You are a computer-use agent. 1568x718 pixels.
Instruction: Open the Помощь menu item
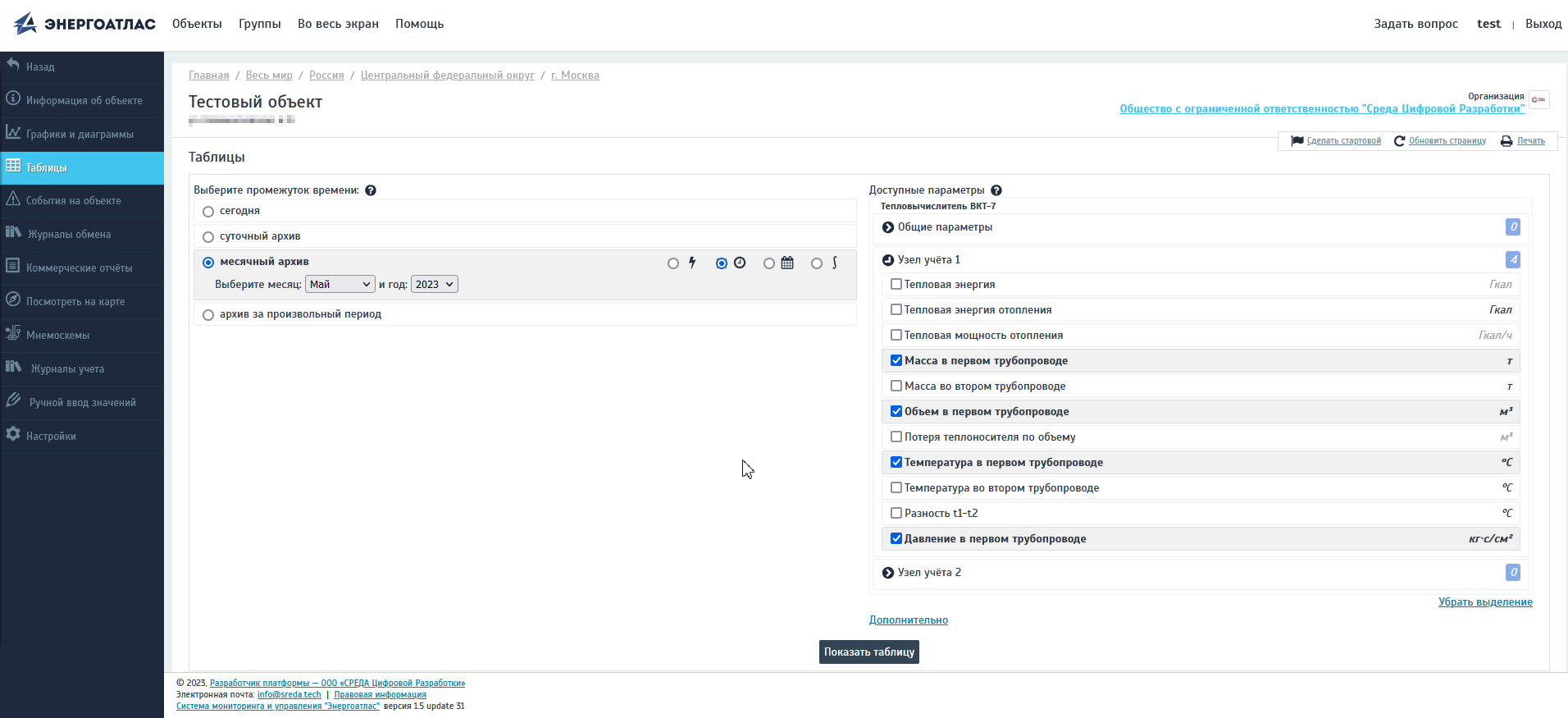419,24
